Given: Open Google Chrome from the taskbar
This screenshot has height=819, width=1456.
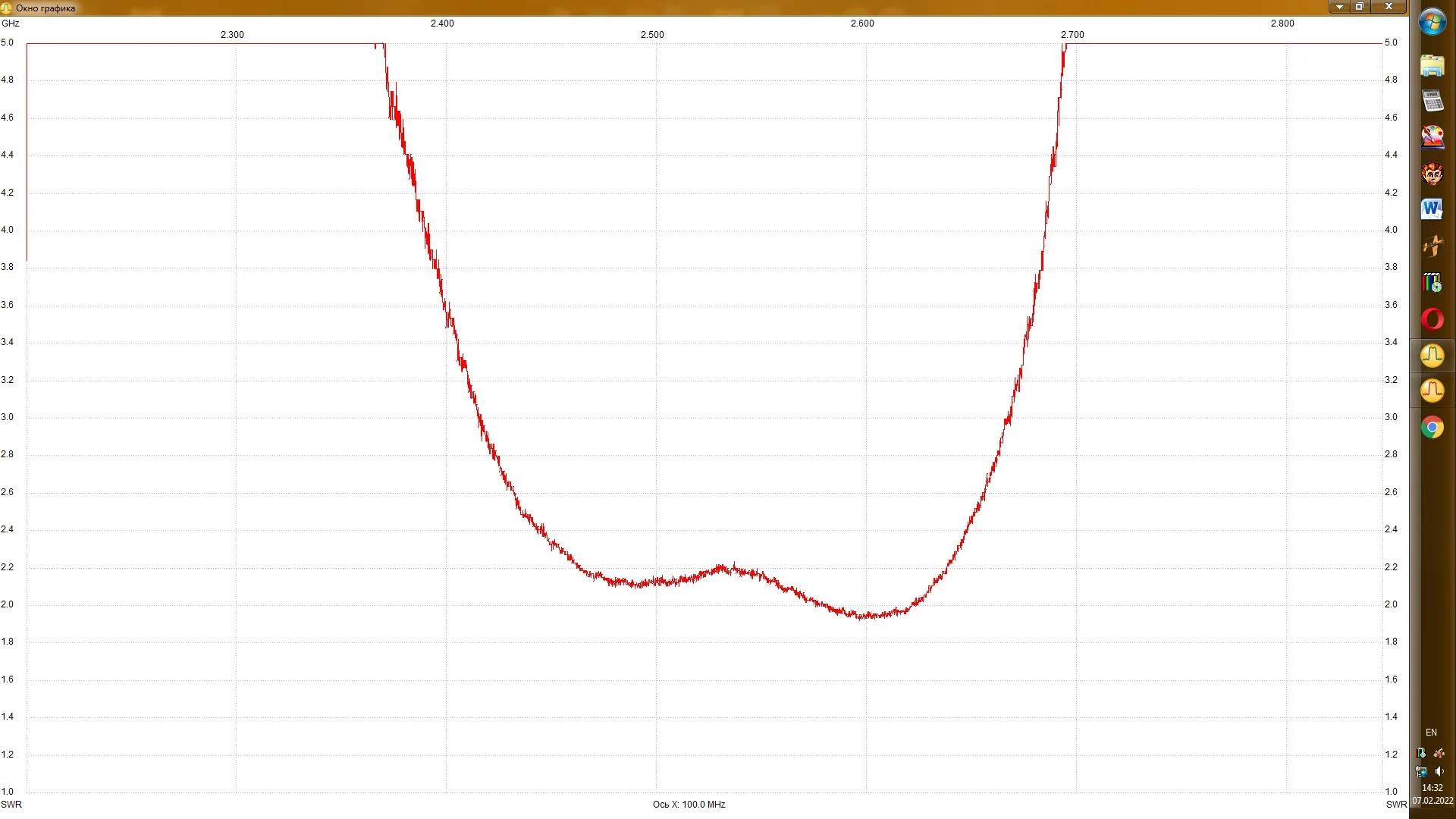Looking at the screenshot, I should (x=1432, y=428).
